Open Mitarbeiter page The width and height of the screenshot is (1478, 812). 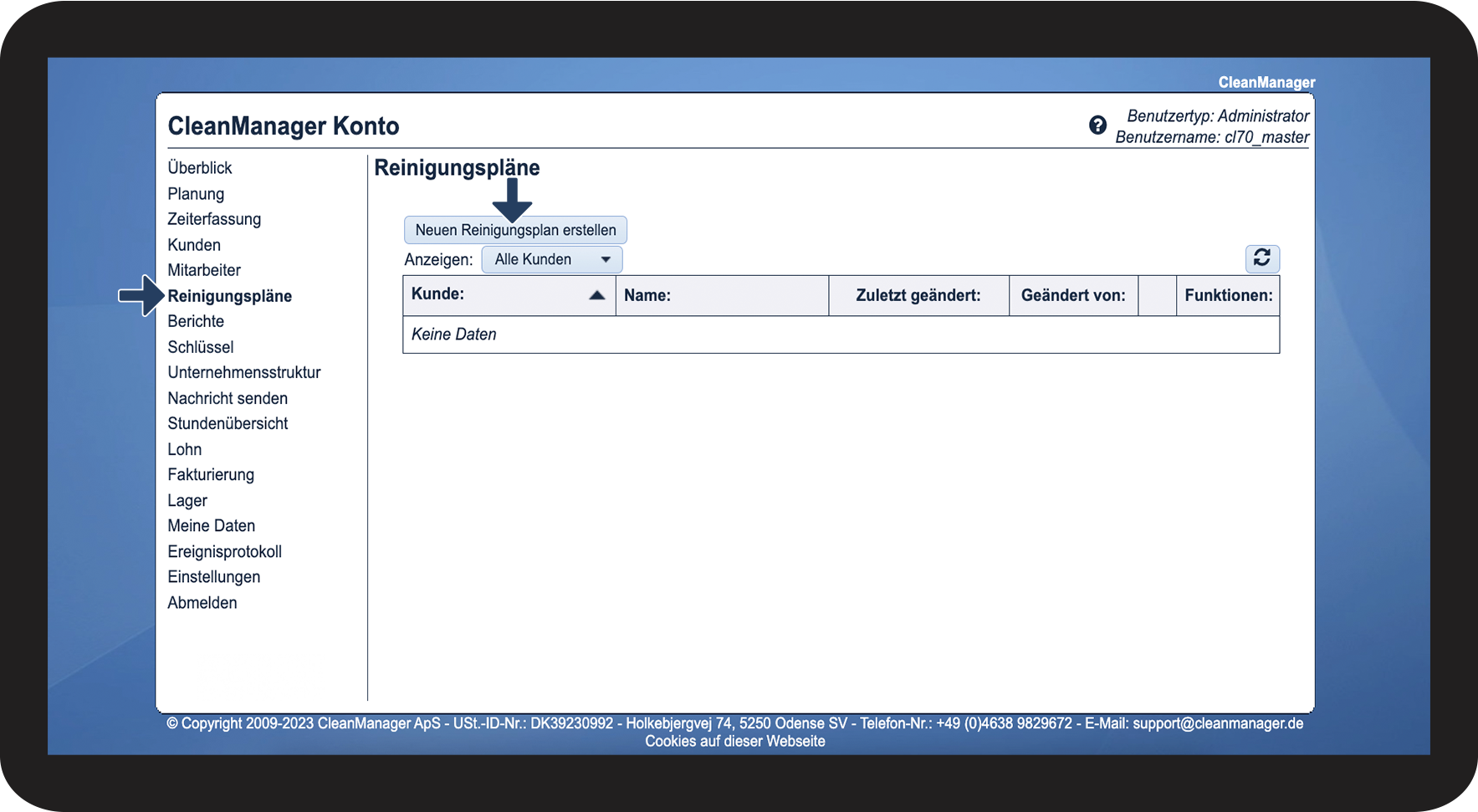[x=204, y=270]
